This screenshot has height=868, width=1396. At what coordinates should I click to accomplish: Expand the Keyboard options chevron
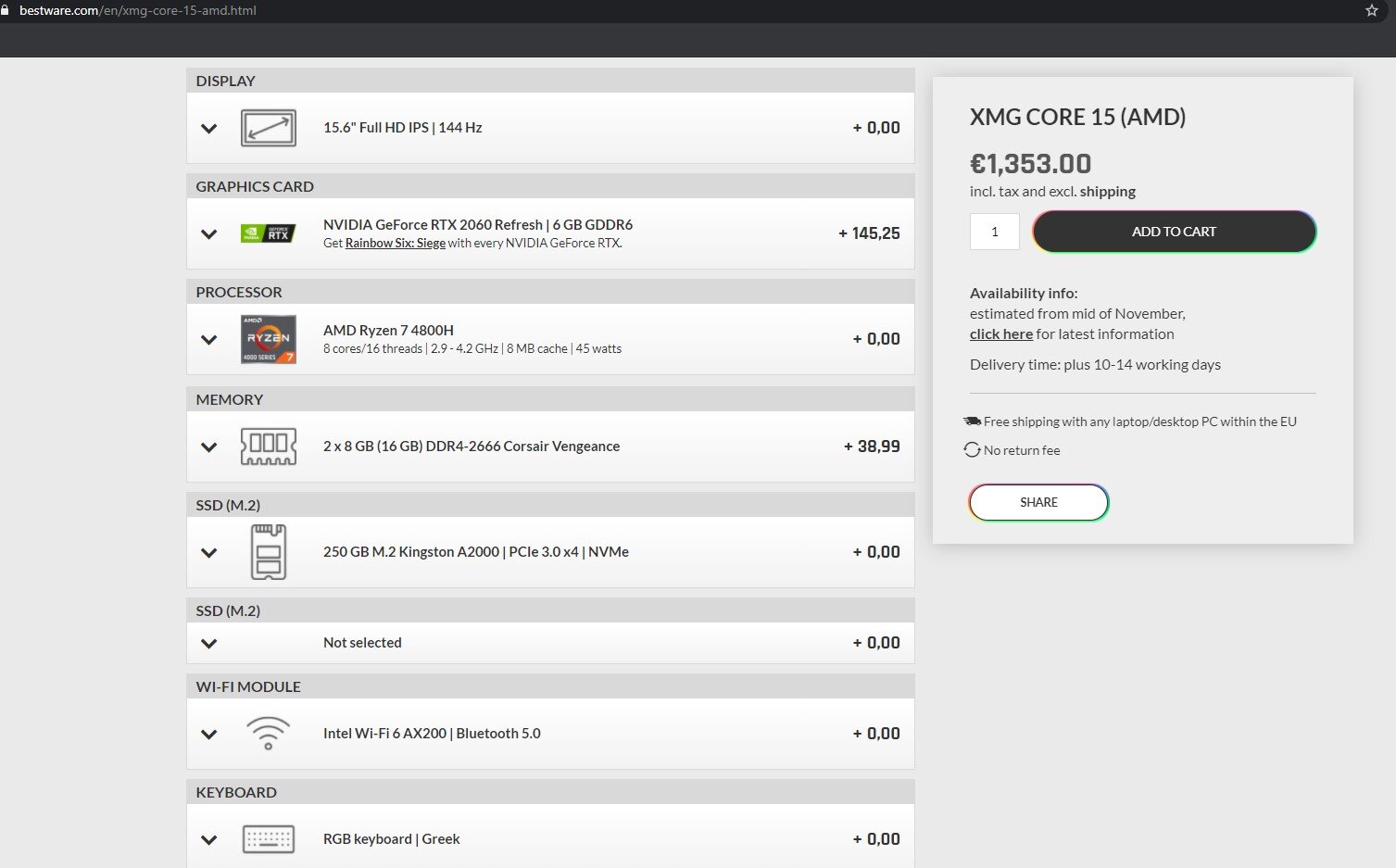pos(209,840)
